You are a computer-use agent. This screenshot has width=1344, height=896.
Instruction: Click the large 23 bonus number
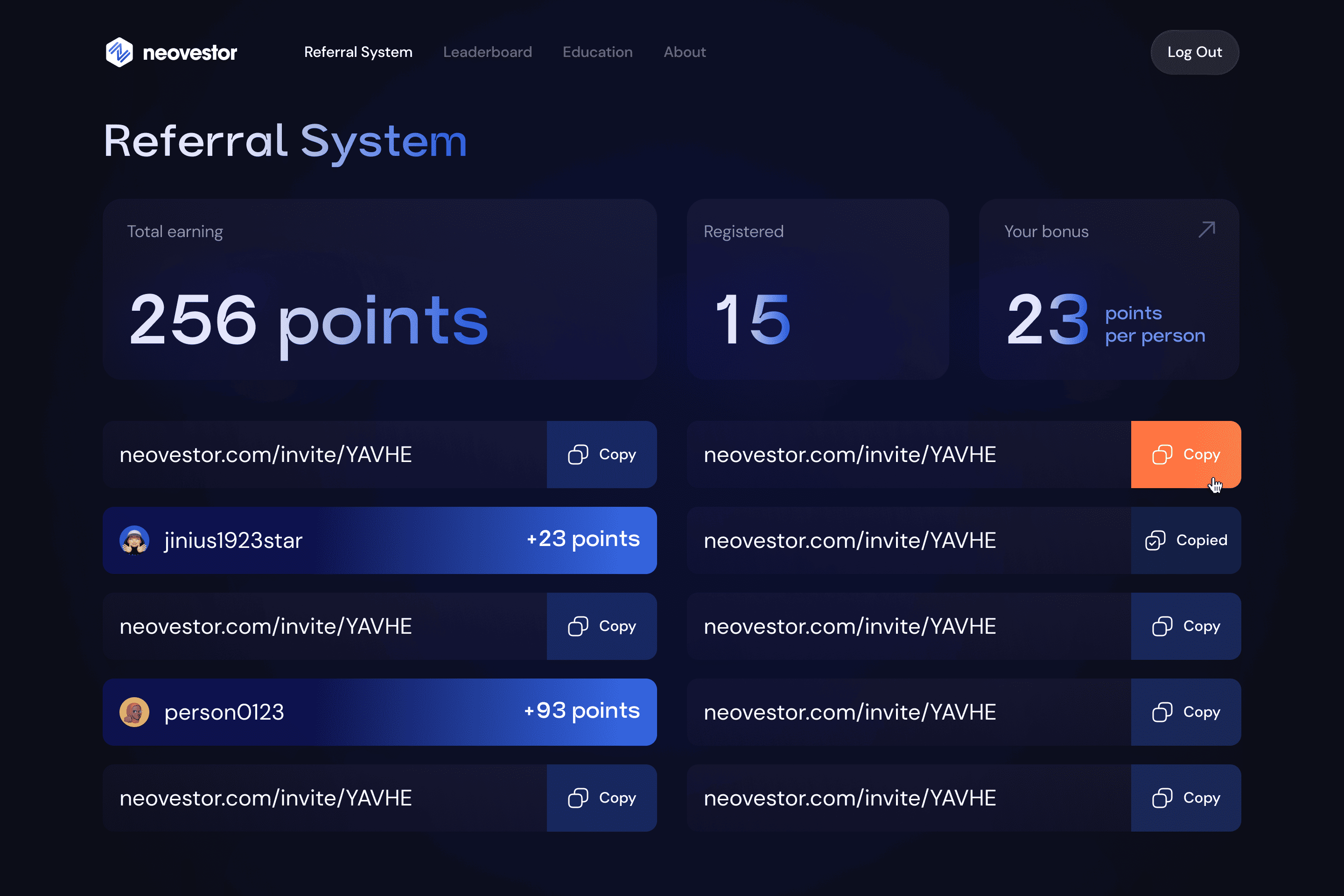click(x=1047, y=319)
